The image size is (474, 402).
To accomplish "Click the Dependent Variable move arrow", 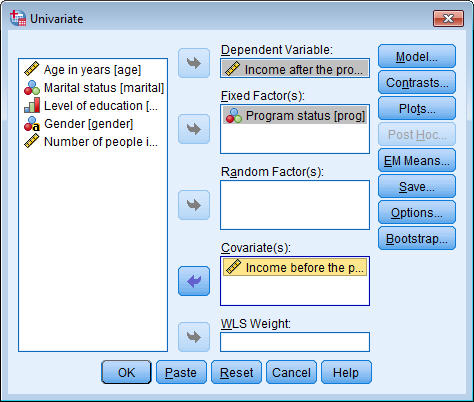I will pyautogui.click(x=194, y=63).
